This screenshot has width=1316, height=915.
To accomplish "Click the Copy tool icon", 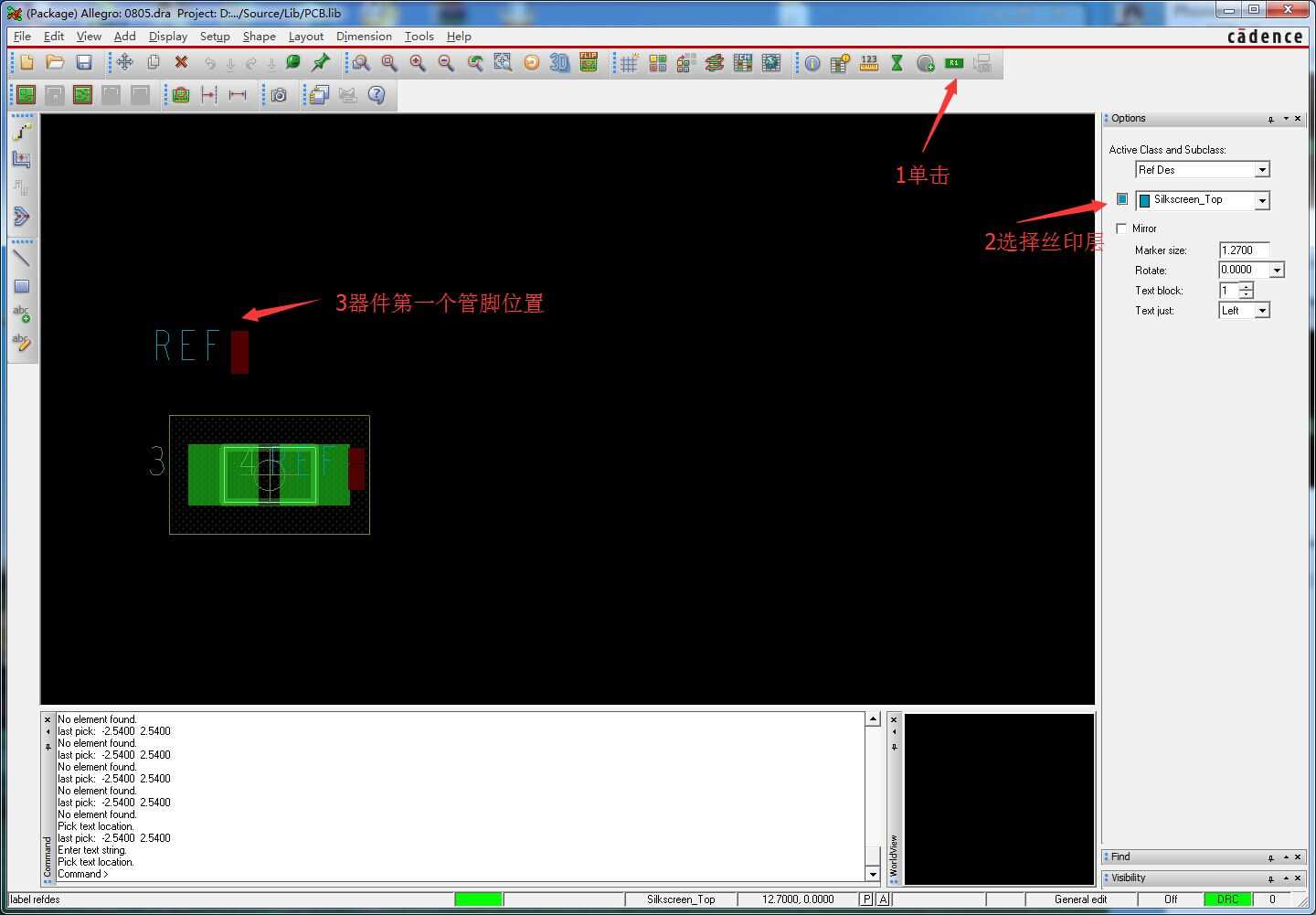I will (x=154, y=63).
